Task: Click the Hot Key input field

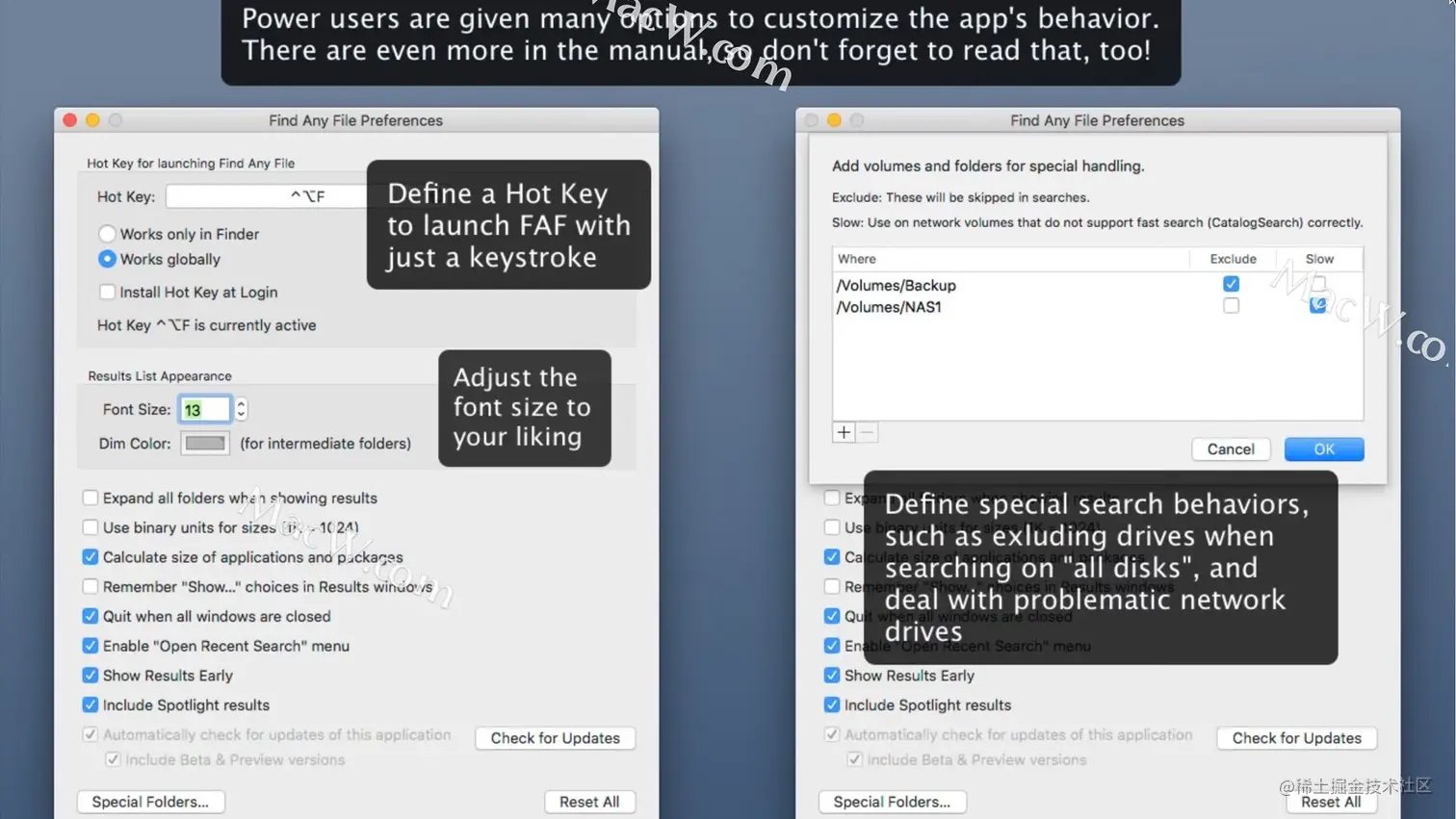Action: point(267,196)
